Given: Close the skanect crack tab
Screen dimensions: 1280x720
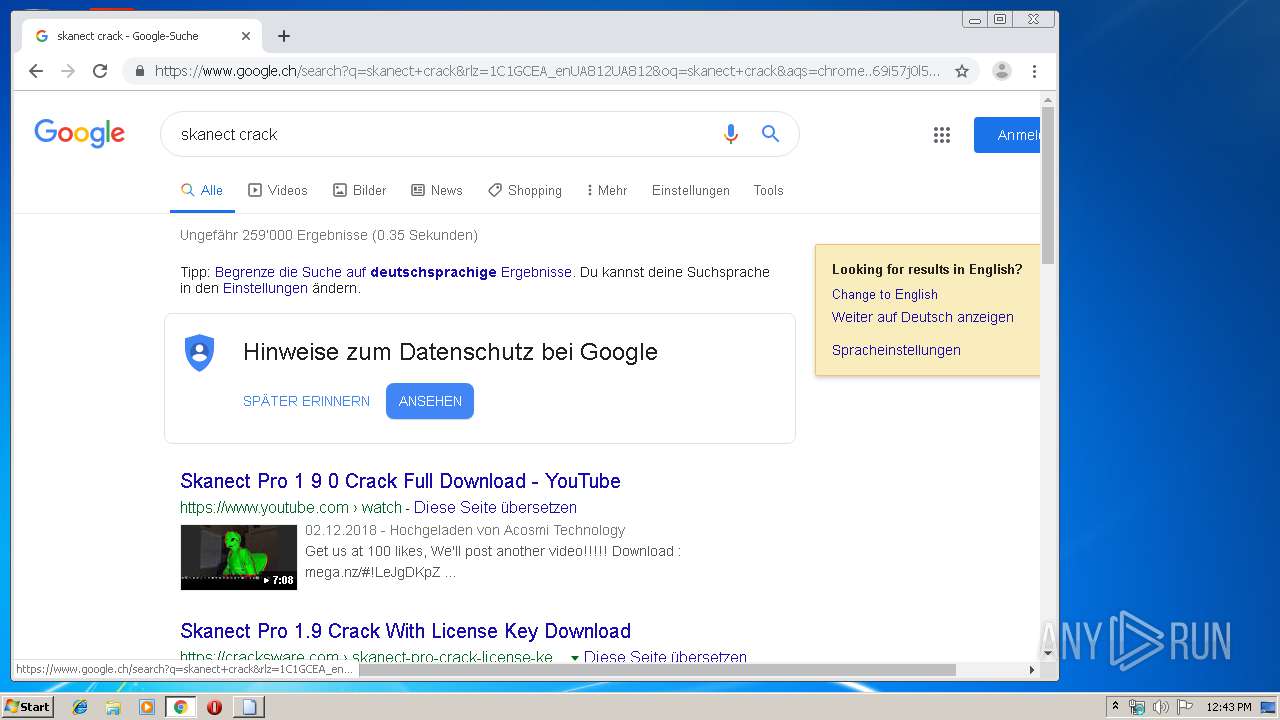Looking at the screenshot, I should tap(246, 36).
